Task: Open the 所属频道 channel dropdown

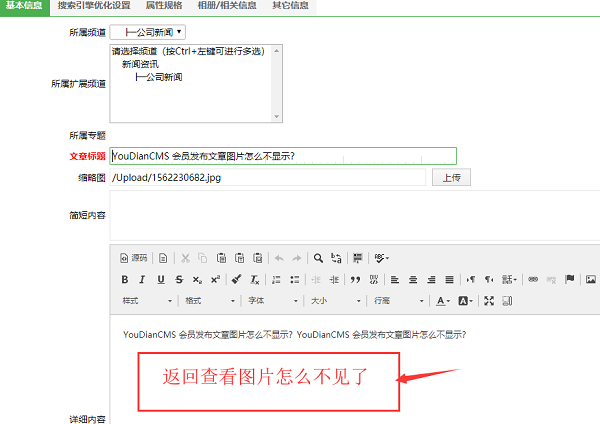Action: [155, 33]
